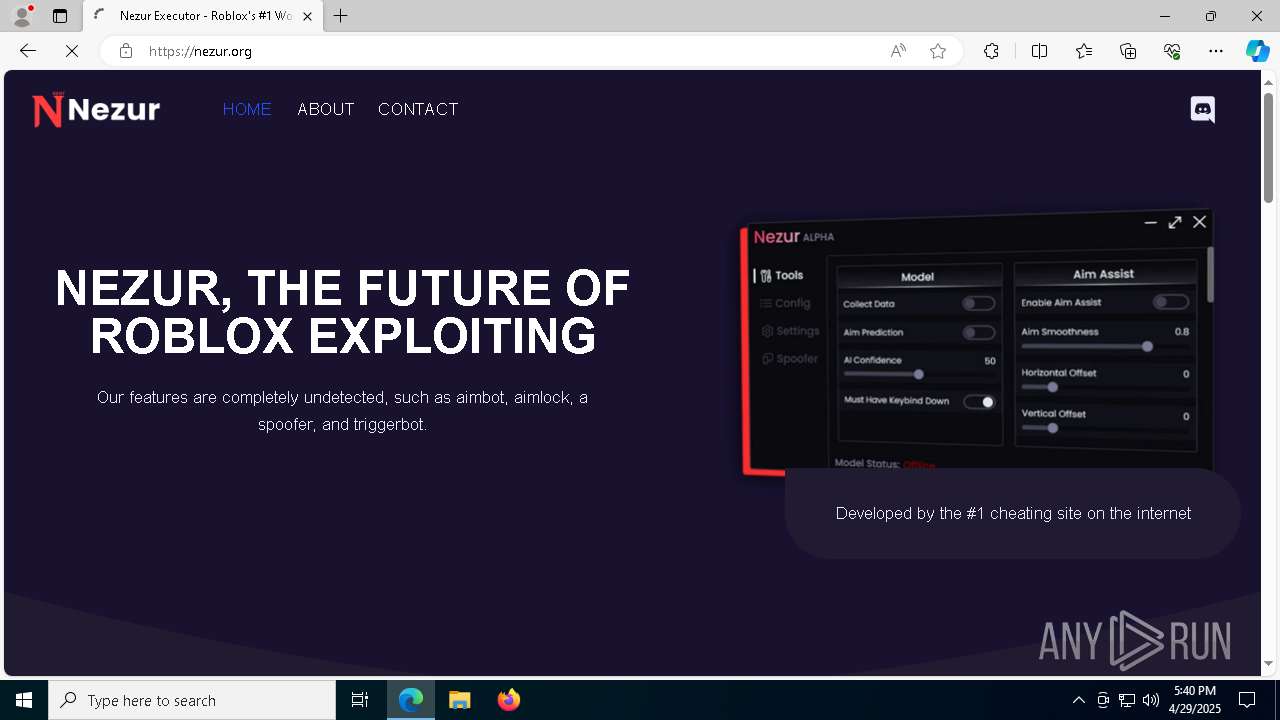Open the Collections icon
The width and height of the screenshot is (1280, 720).
[1128, 51]
